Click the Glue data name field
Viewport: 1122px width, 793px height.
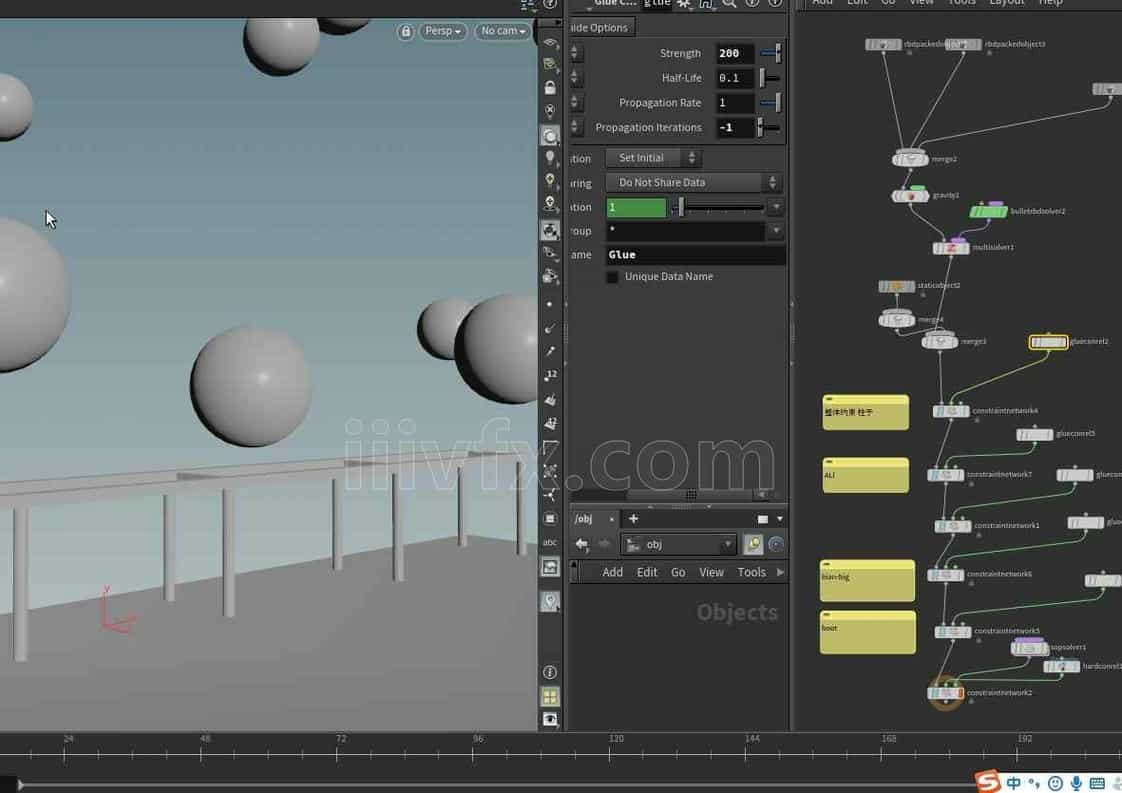[x=695, y=255]
